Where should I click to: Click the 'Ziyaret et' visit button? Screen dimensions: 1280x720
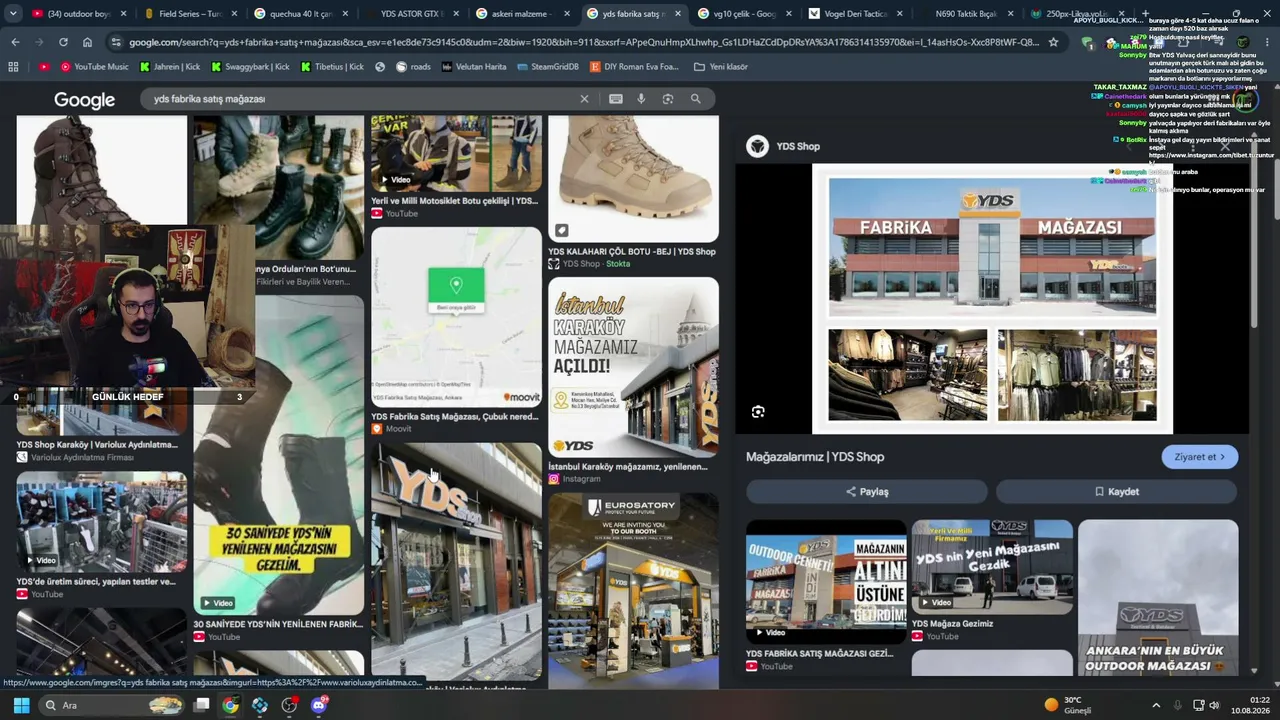point(1200,457)
